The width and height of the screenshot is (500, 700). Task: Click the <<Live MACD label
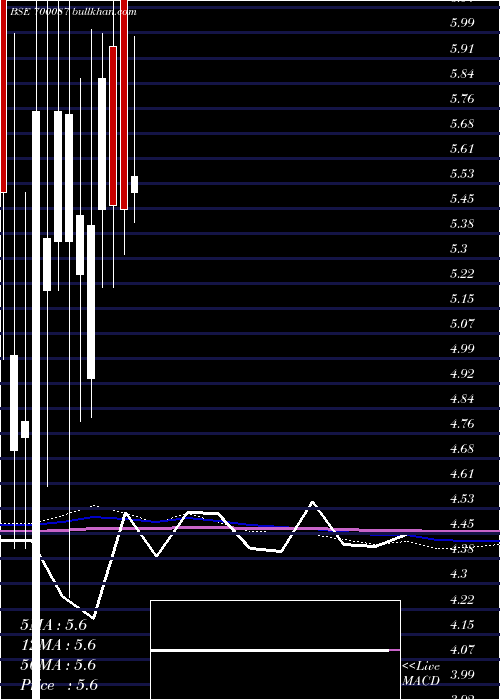[x=421, y=674]
